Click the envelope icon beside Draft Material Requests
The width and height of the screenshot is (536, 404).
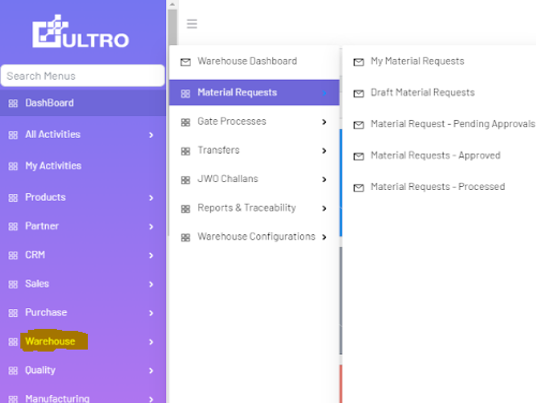pos(359,93)
